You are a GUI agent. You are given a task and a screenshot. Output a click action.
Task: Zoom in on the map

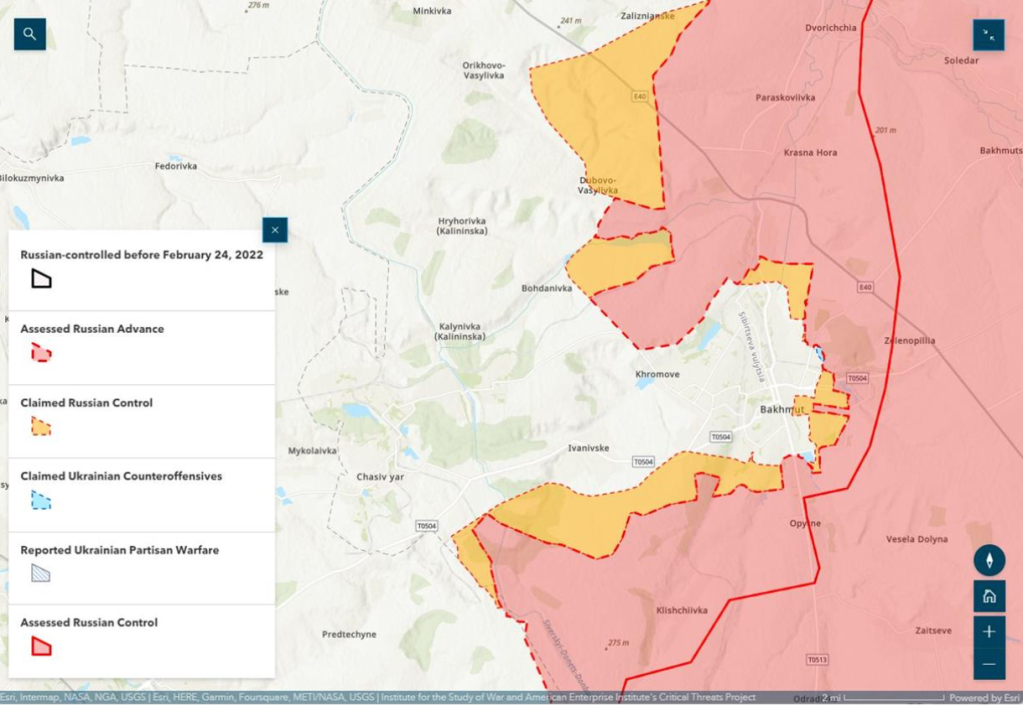(989, 631)
